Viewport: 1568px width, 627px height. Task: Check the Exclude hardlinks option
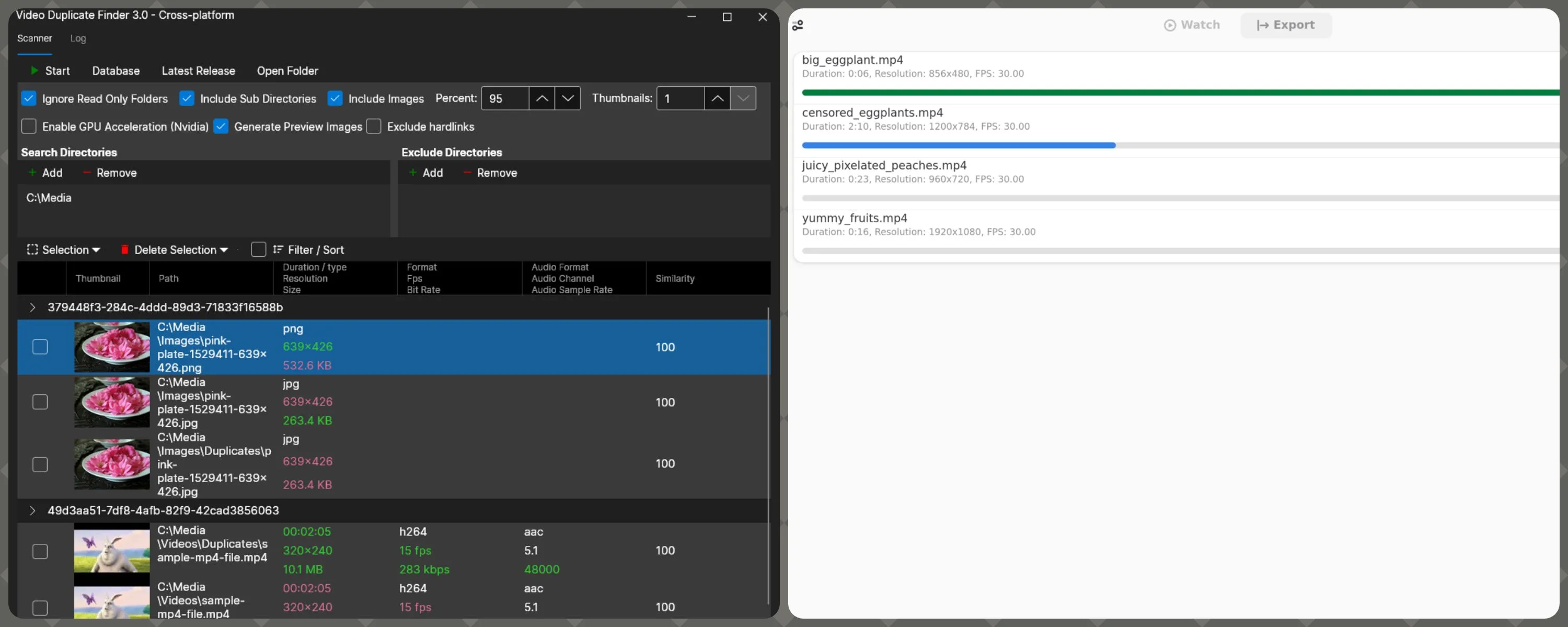374,127
